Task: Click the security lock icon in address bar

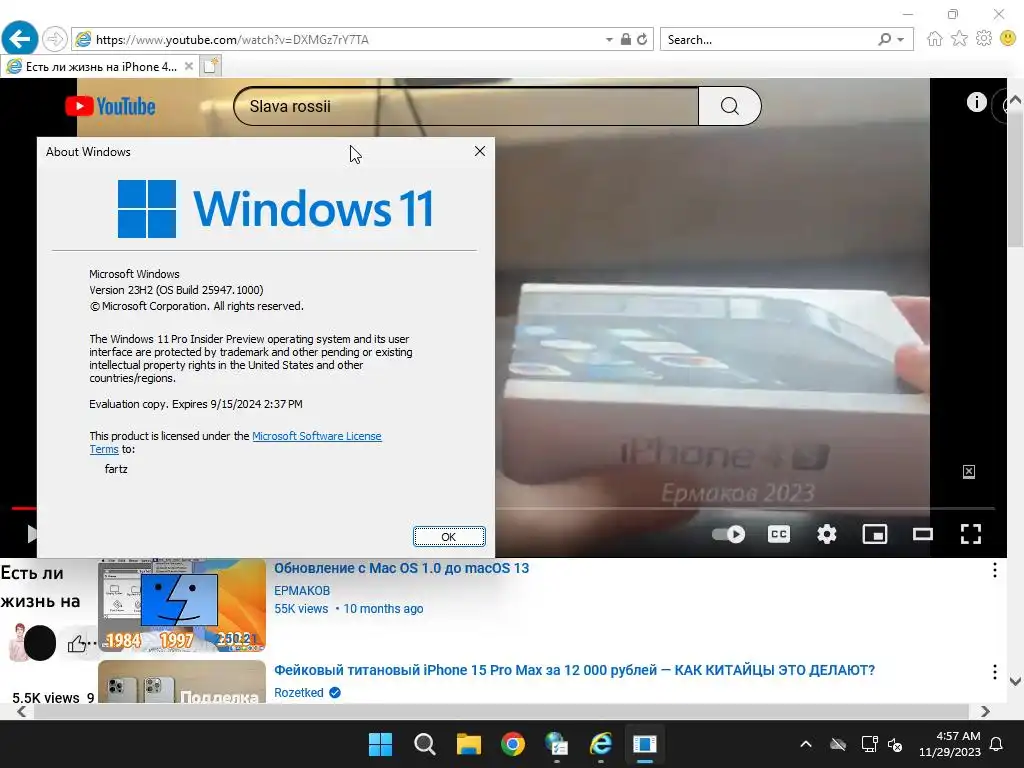Action: coord(626,39)
